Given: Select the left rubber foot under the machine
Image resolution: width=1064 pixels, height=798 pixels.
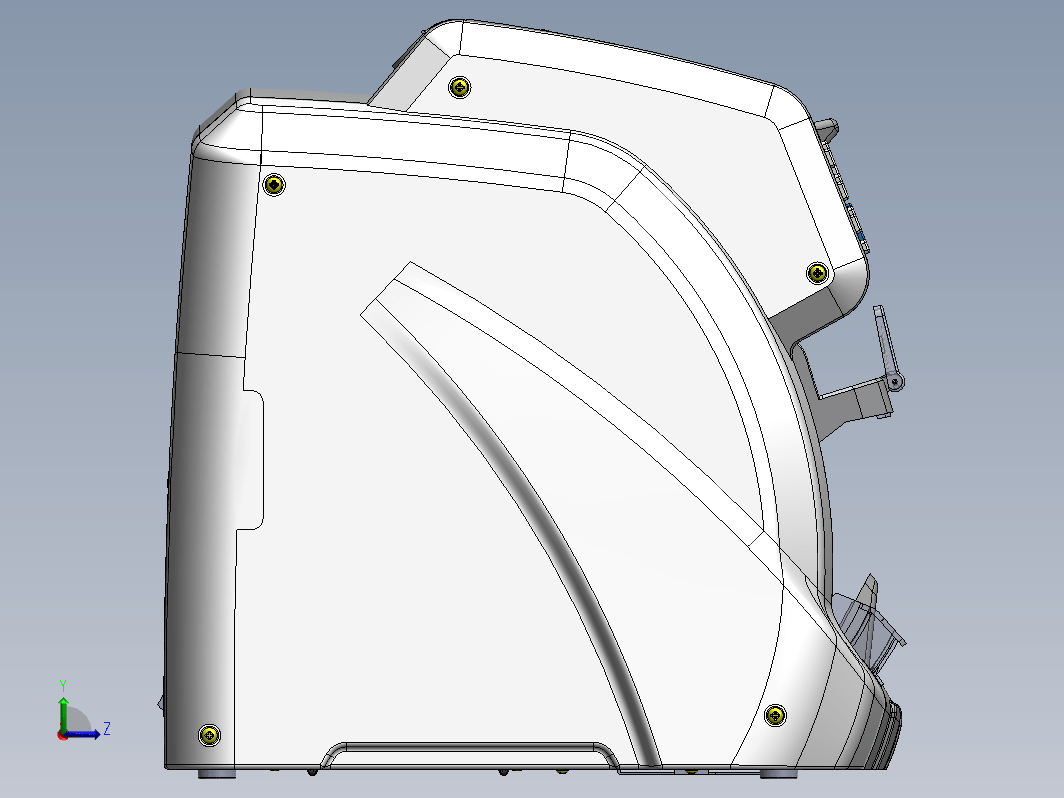Looking at the screenshot, I should [x=217, y=773].
